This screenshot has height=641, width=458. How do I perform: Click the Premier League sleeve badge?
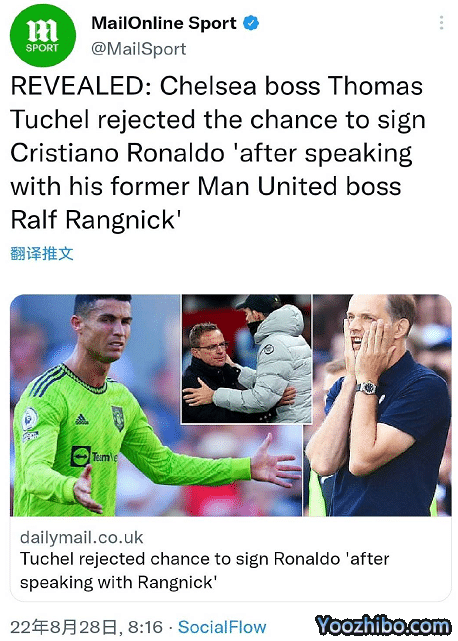coord(30,419)
